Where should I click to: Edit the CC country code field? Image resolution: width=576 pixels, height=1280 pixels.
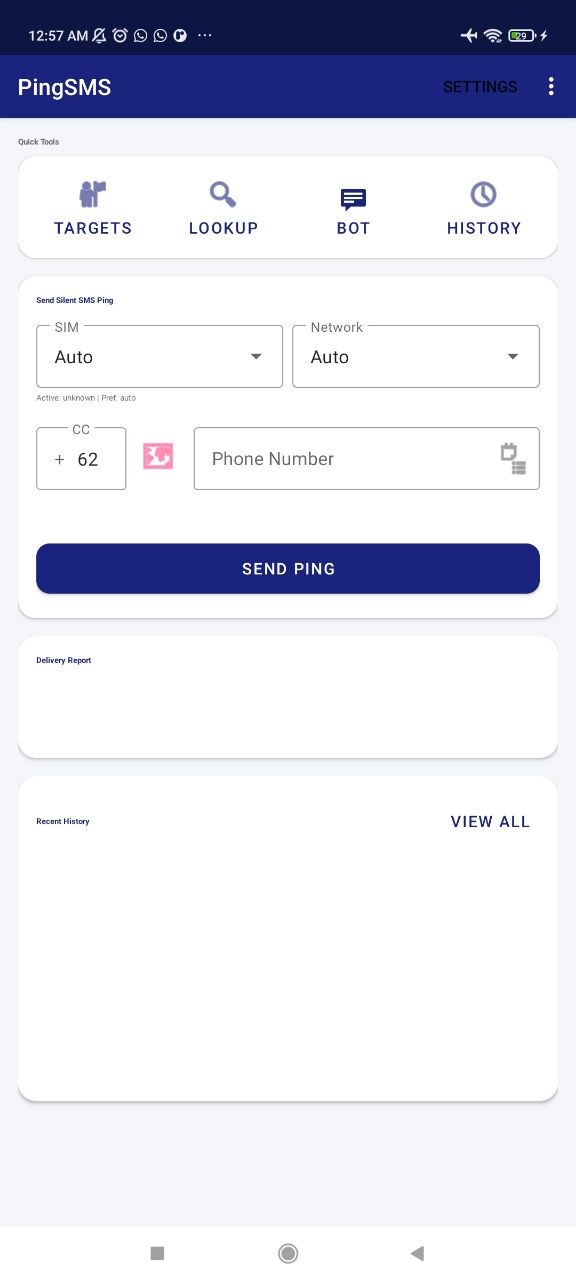(x=81, y=459)
